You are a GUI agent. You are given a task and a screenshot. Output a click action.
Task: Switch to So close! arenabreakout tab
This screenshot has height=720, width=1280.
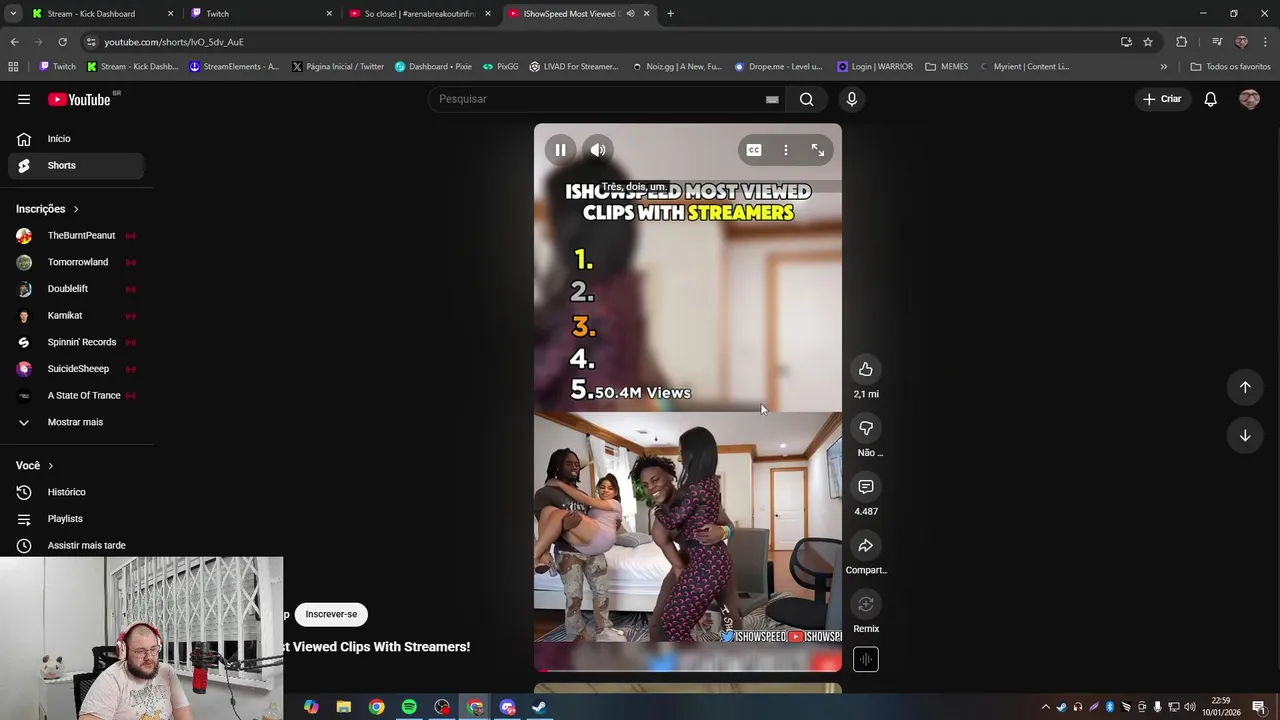point(419,14)
